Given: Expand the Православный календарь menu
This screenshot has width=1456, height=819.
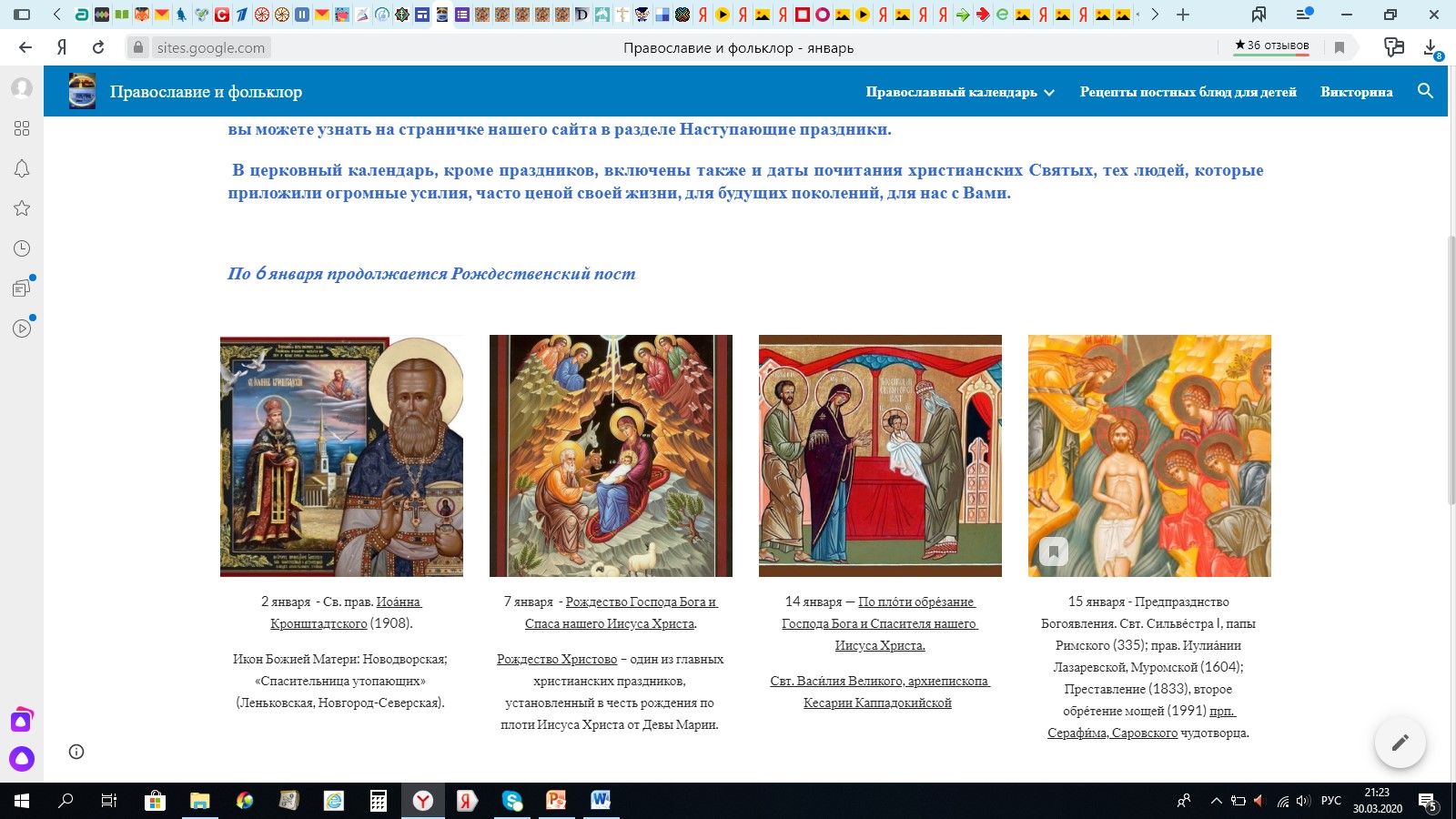Looking at the screenshot, I should click(960, 92).
